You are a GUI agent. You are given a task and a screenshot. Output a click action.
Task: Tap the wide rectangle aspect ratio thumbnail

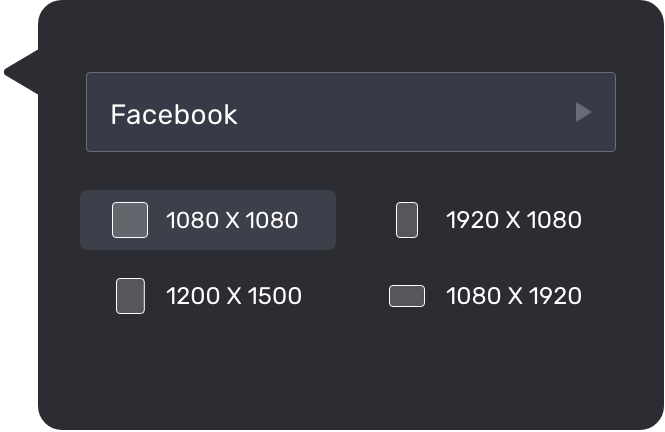(406, 296)
